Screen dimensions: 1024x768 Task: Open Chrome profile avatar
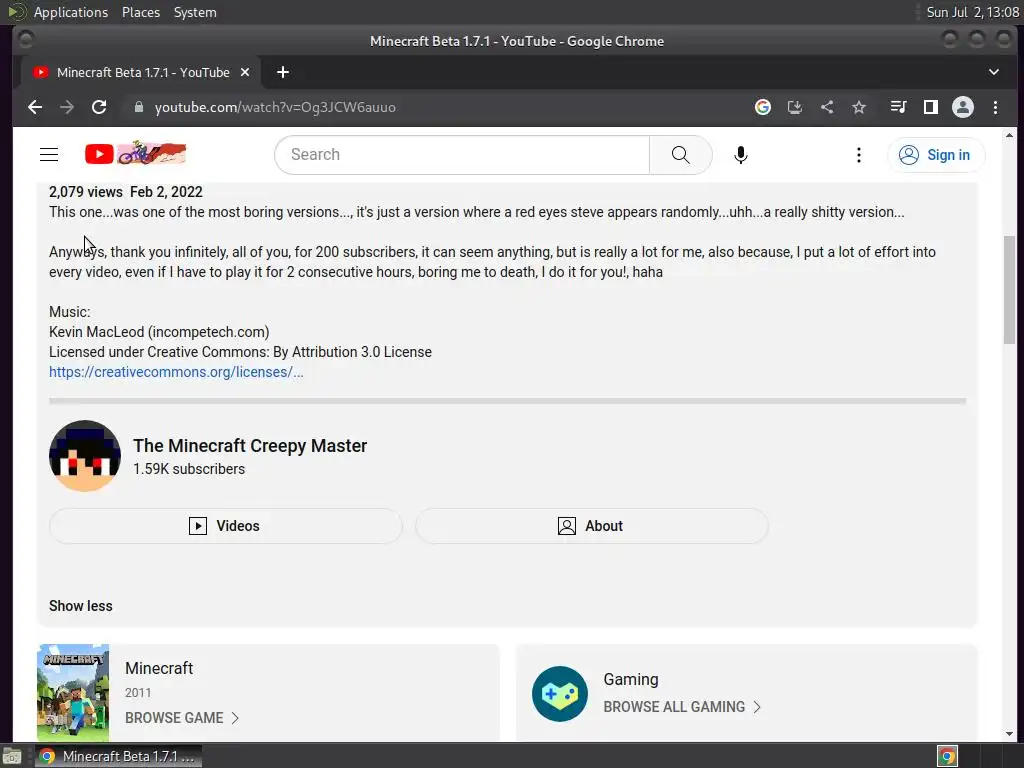tap(963, 107)
